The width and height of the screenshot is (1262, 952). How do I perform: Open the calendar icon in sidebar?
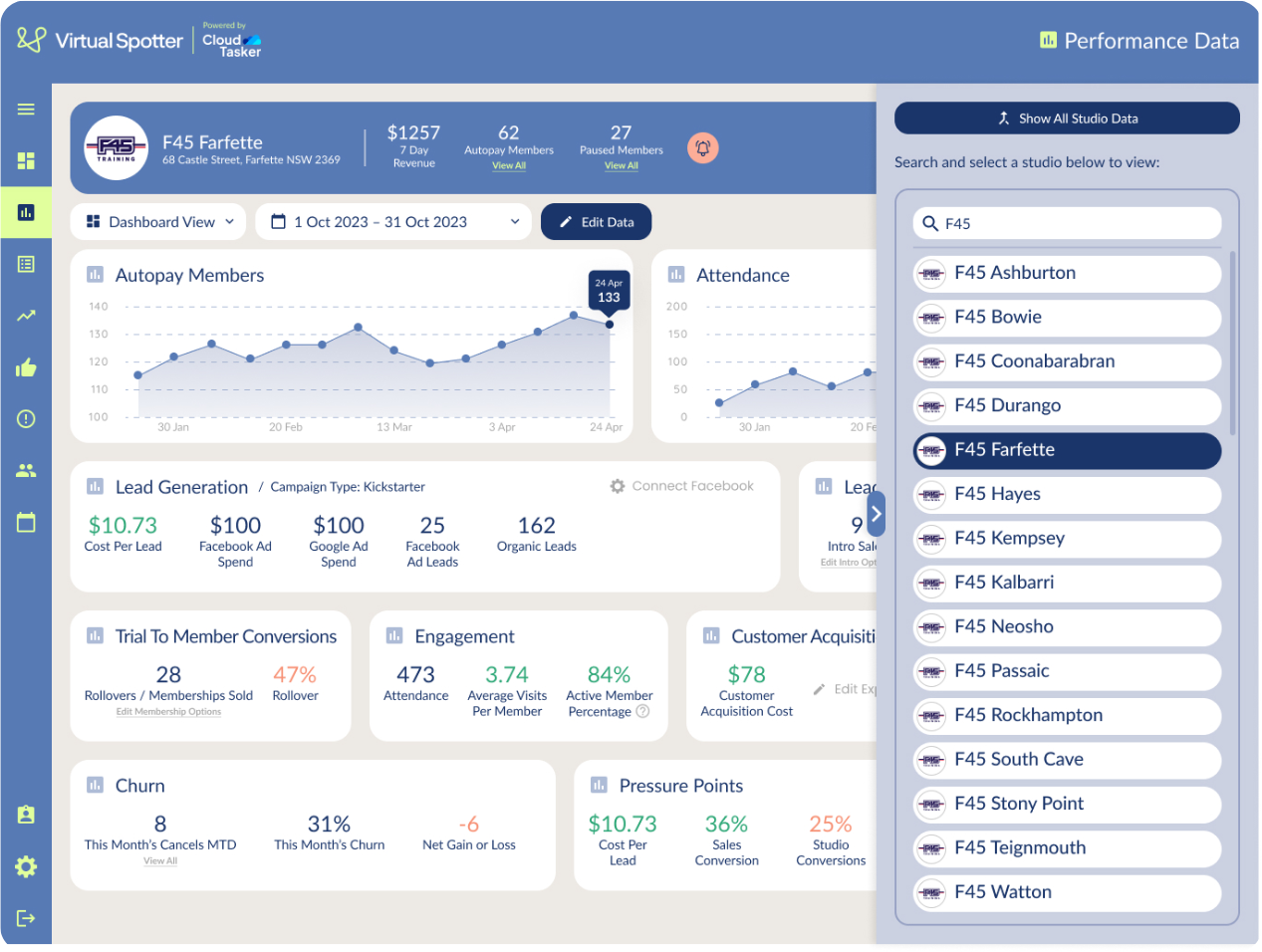click(26, 522)
